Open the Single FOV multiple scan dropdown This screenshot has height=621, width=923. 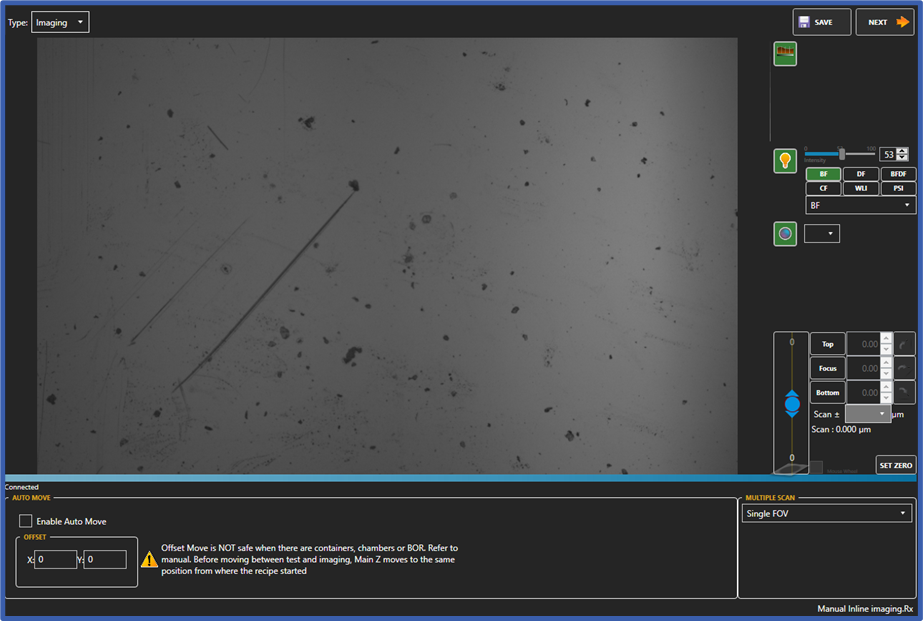[827, 511]
